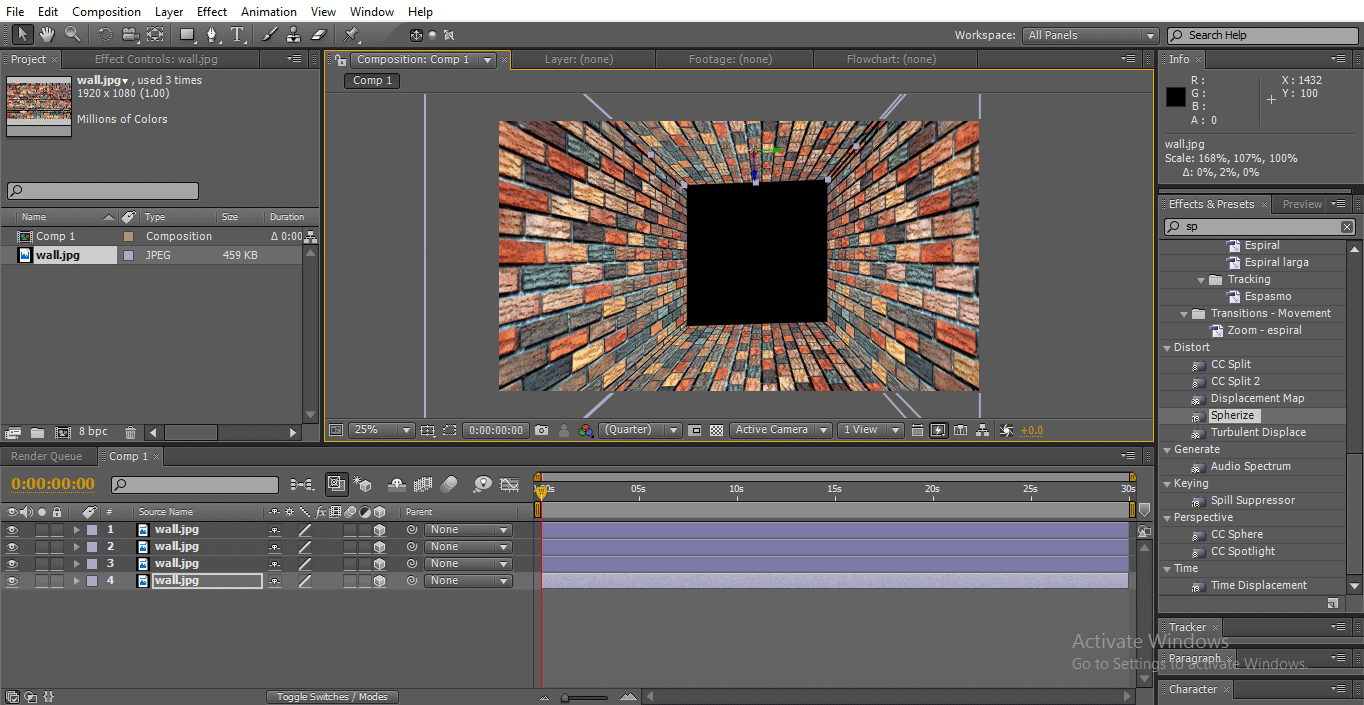
Task: Toggle the 3D layer switch on layer 3
Action: 379,564
